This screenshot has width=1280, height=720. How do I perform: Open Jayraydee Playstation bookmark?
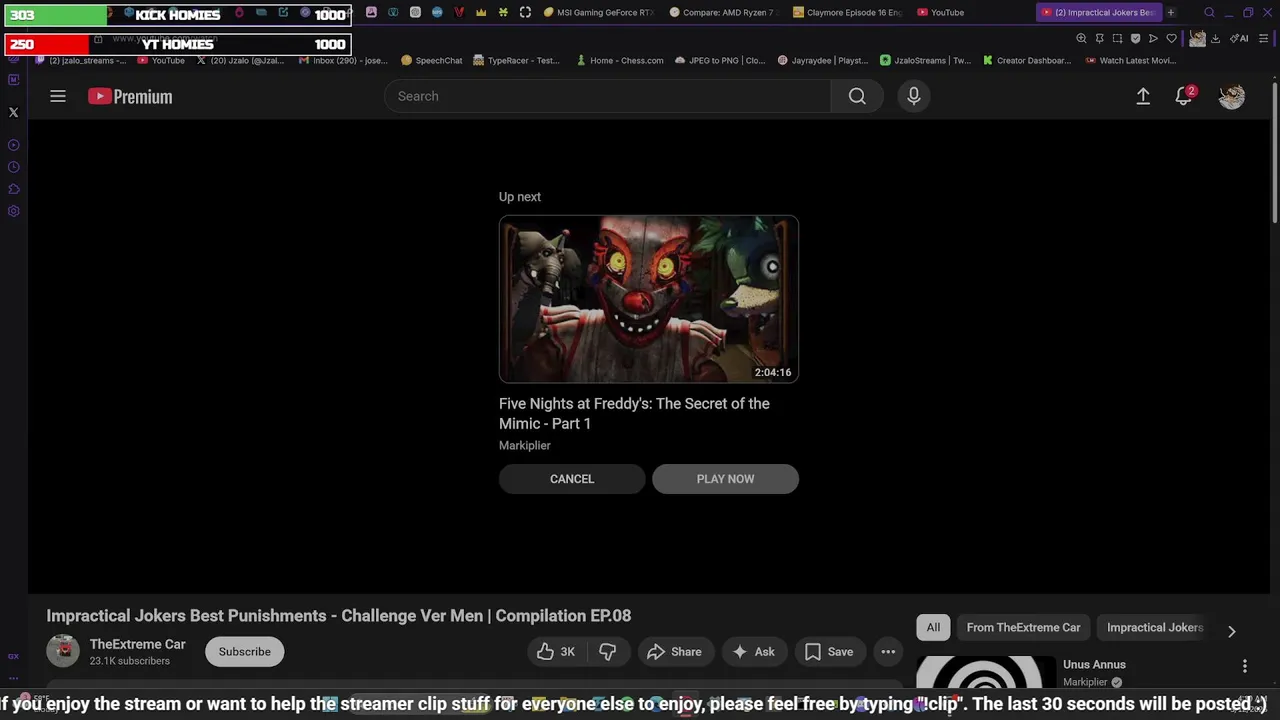822,60
